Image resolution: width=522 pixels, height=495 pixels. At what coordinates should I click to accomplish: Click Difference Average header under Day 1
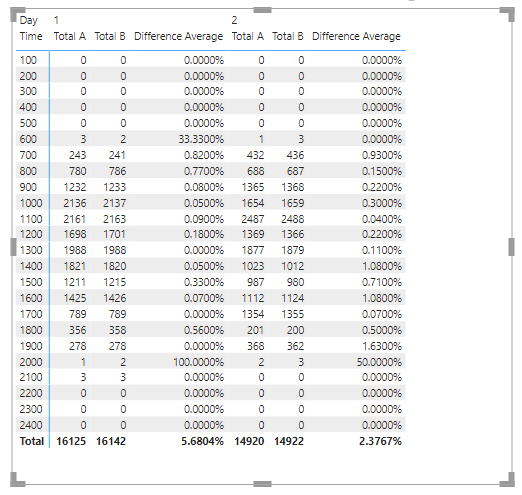[178, 36]
